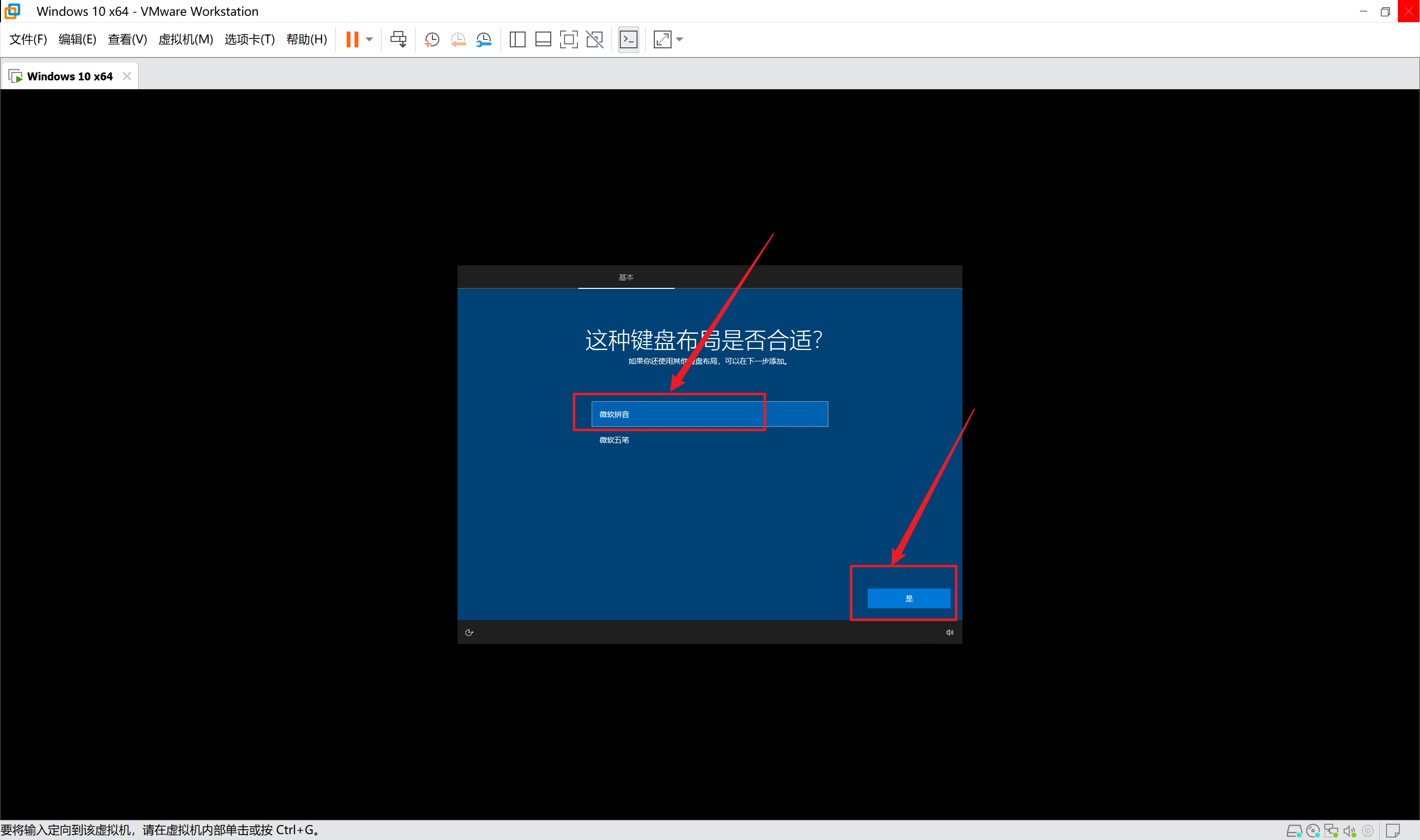Click hard disk device status icon

(x=1294, y=831)
